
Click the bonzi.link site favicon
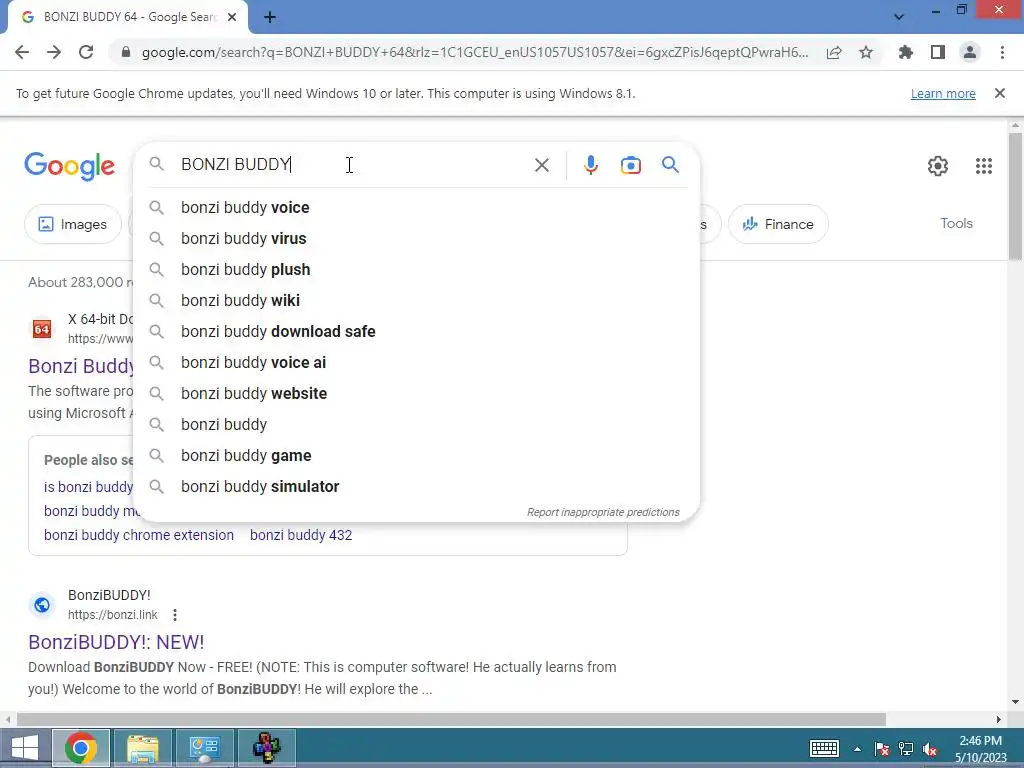point(42,605)
